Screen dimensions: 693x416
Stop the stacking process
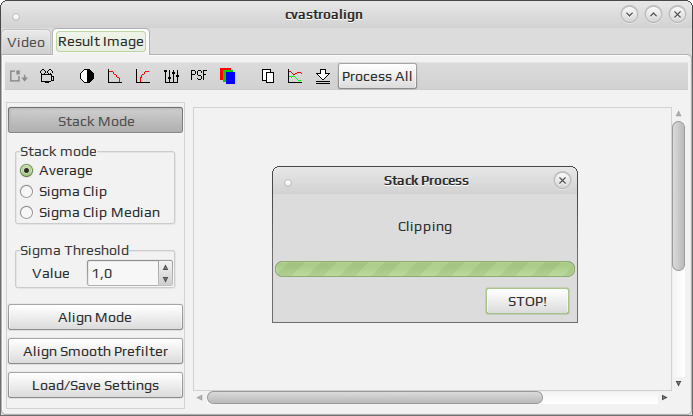pyautogui.click(x=527, y=301)
